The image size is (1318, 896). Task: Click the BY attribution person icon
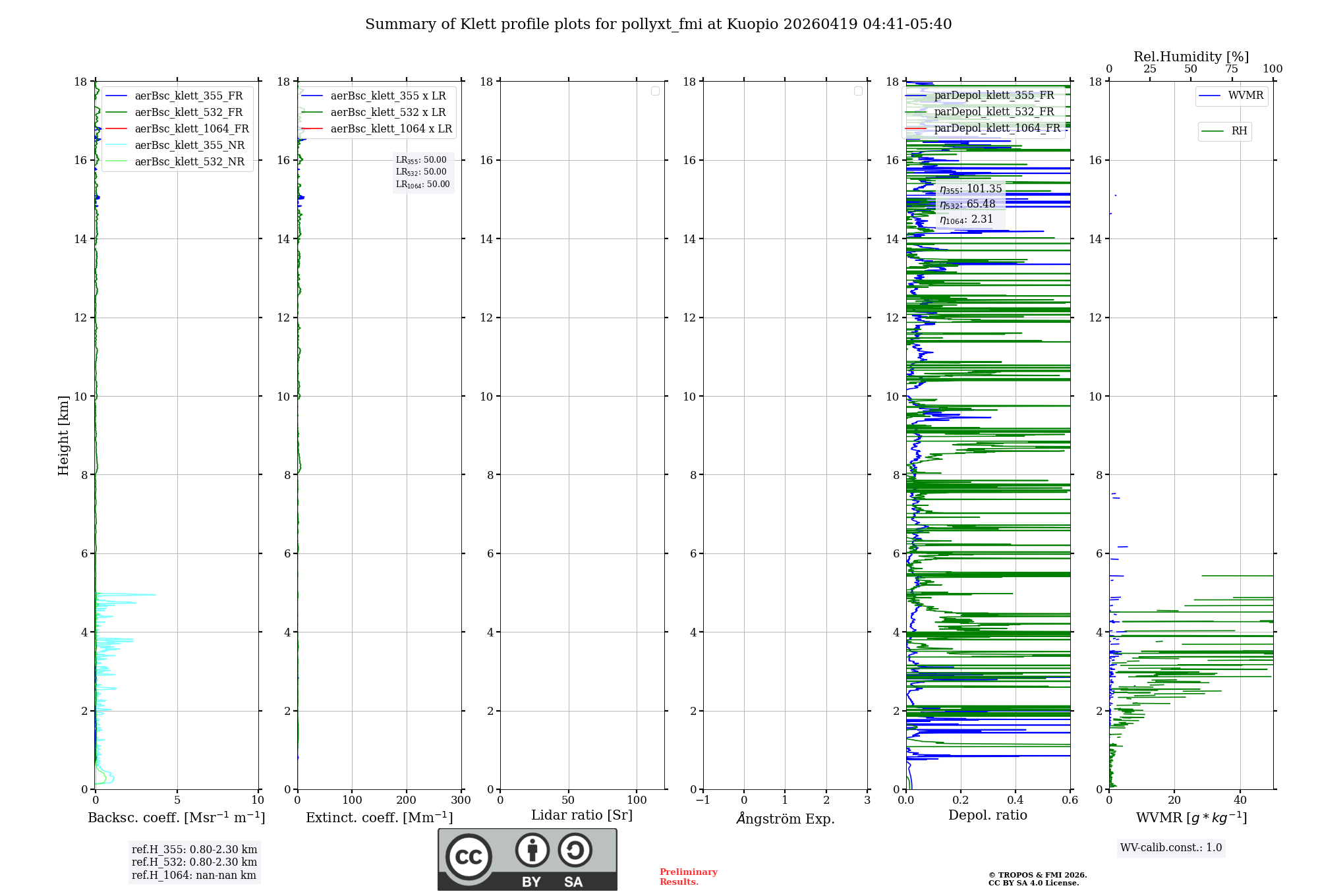click(x=532, y=850)
